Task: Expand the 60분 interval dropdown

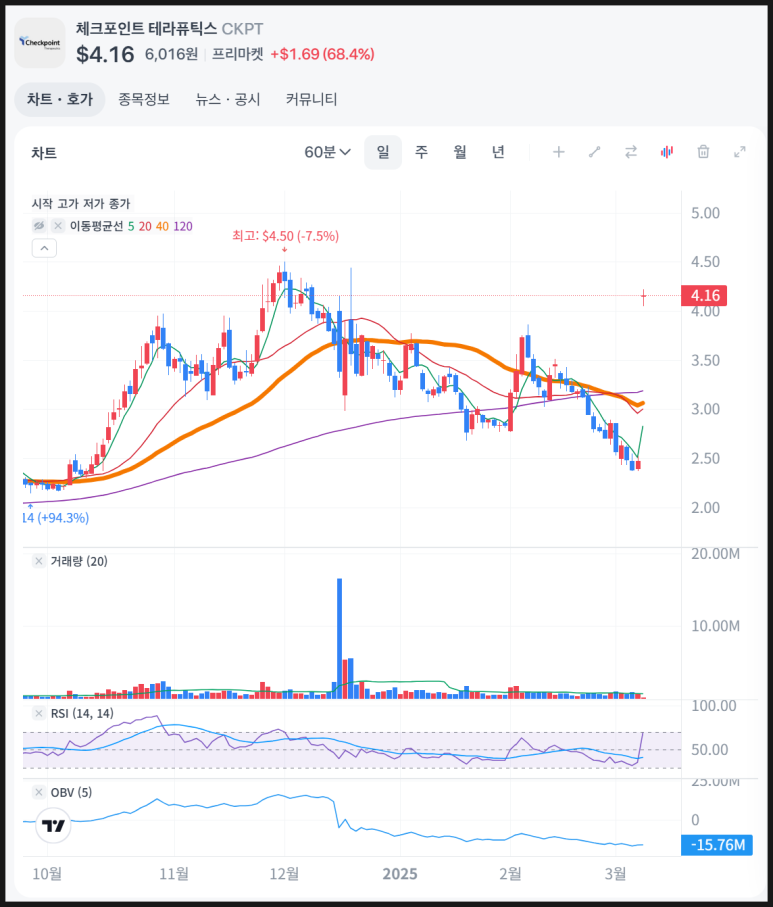Action: (x=327, y=152)
